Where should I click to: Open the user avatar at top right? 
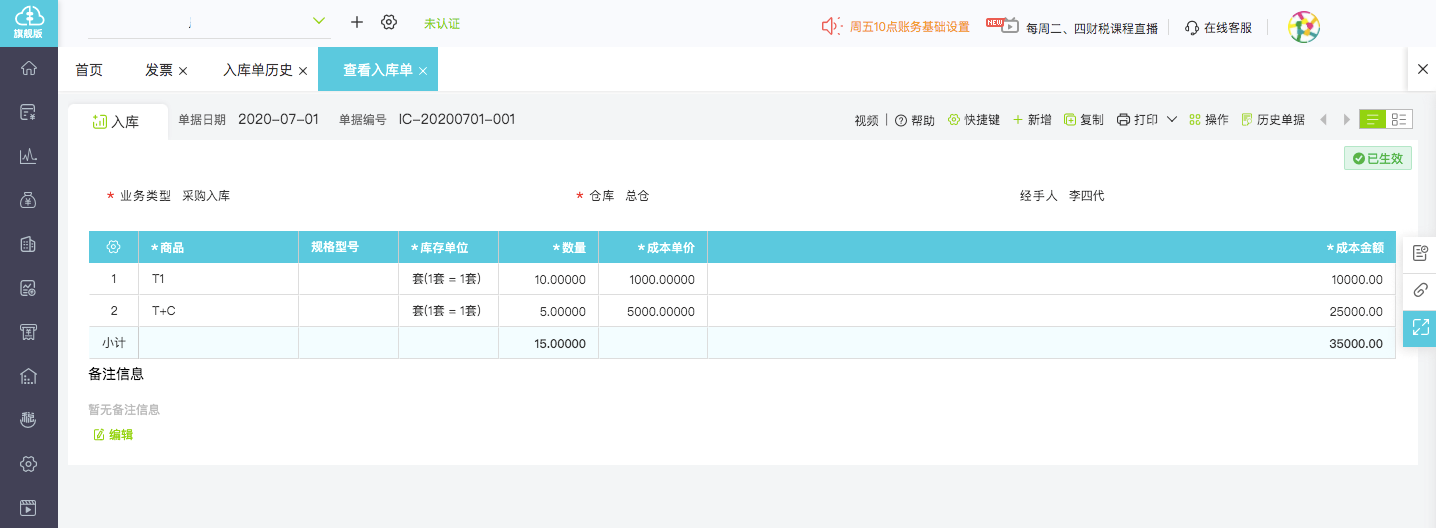tap(1303, 27)
